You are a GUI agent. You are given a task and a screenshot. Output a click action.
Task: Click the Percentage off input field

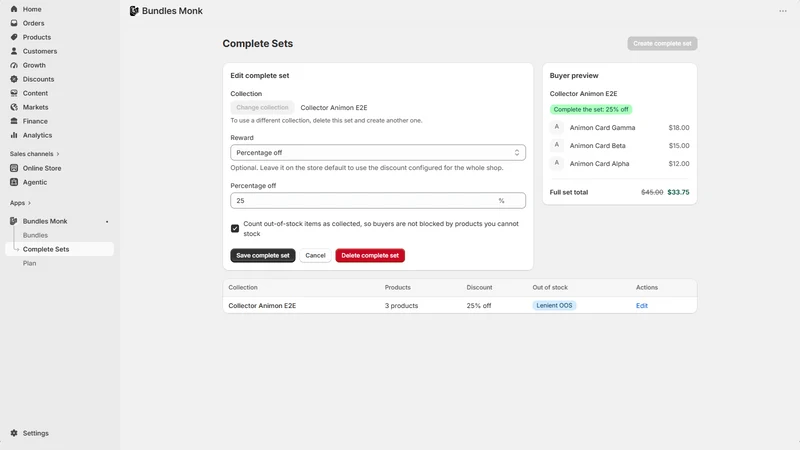(378, 201)
